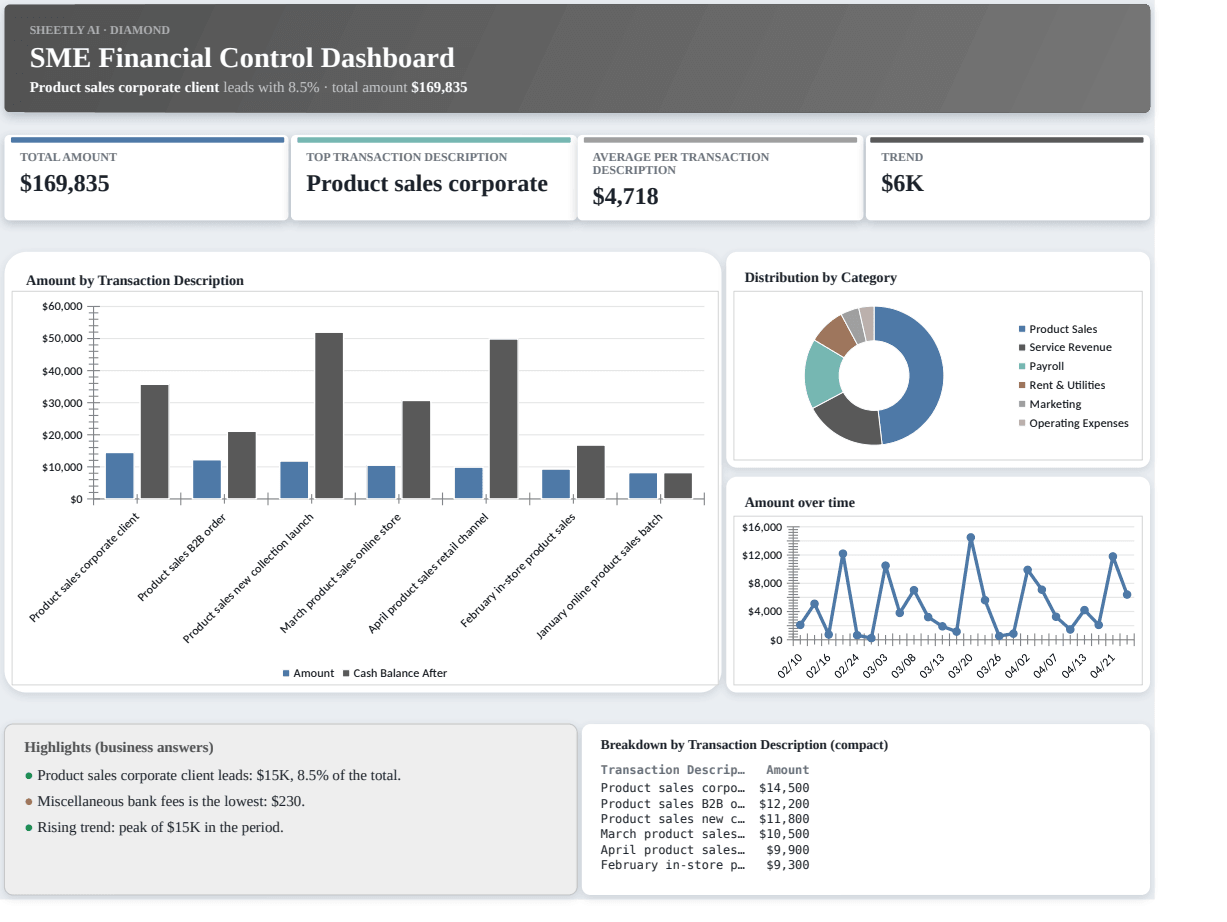Click the 'March product sales…' table row
The image size is (1227, 922).
pyautogui.click(x=705, y=834)
